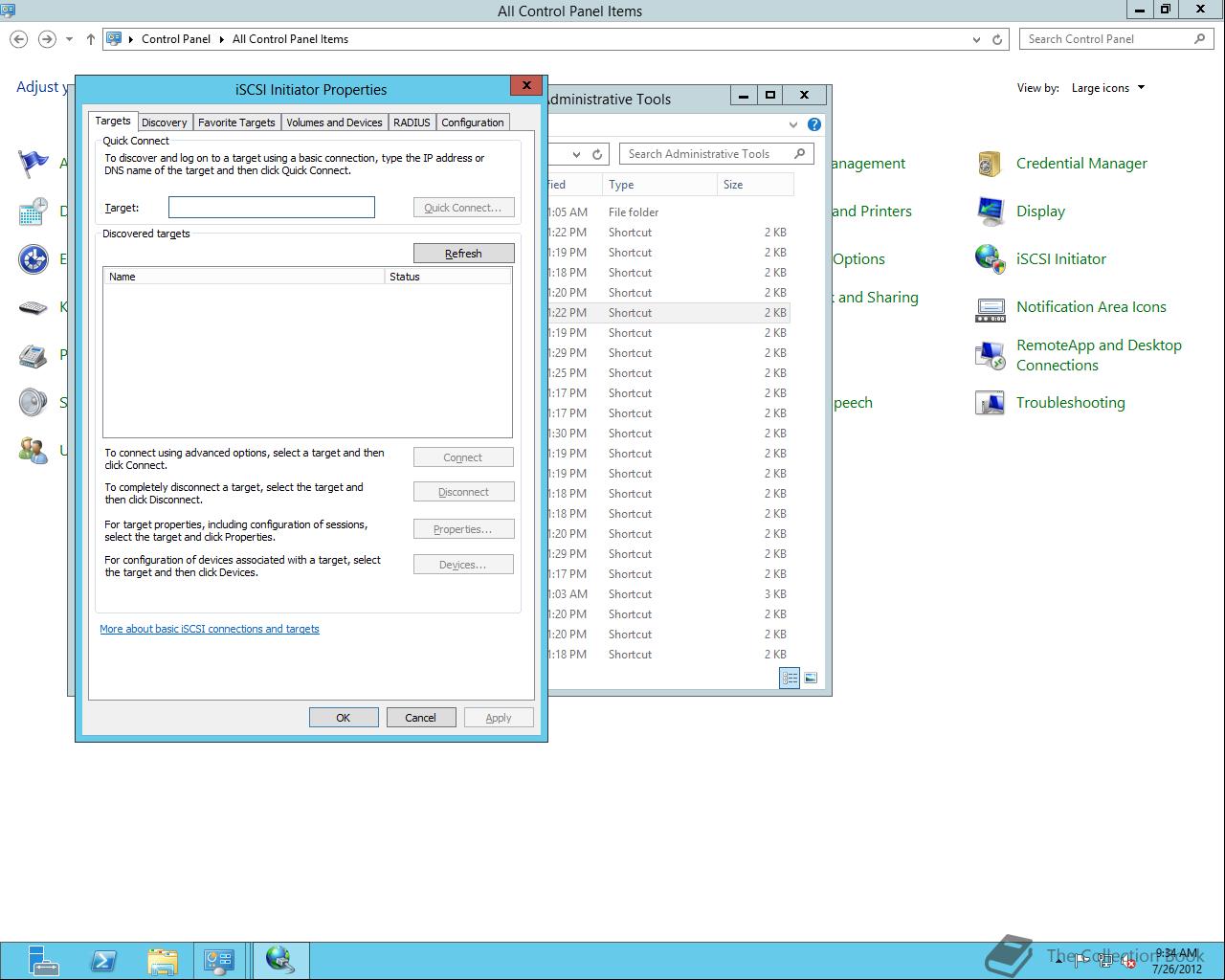Select the 3 KB shortcut row
Viewport: 1225px width, 980px height.
[668, 594]
